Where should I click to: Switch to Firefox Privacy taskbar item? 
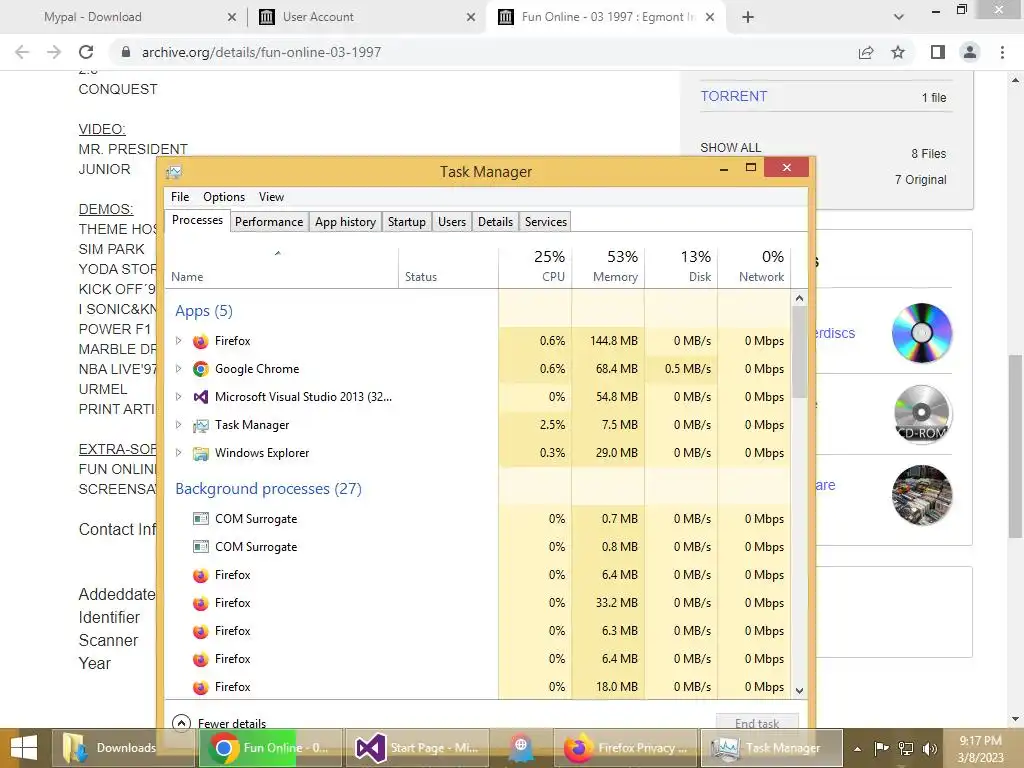click(625, 748)
